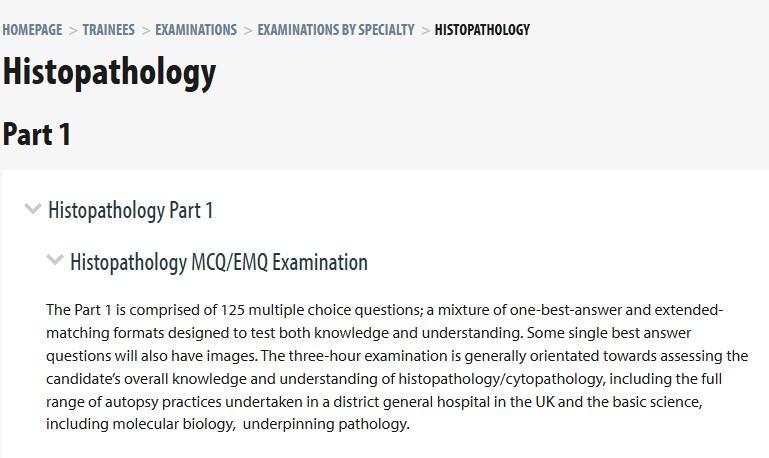Image resolution: width=769 pixels, height=458 pixels.
Task: Open Examinations by Specialty breadcrumb
Action: (x=335, y=30)
